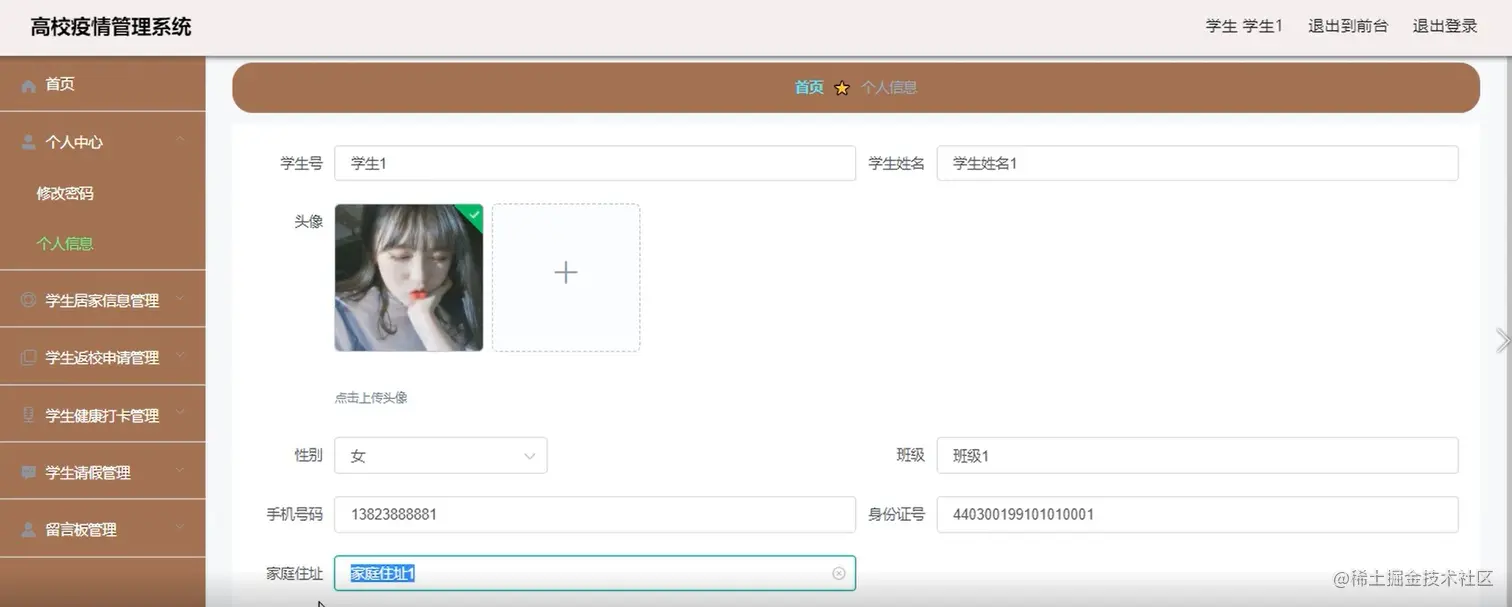
Task: Click the star icon in the breadcrumb bar
Action: 841,88
